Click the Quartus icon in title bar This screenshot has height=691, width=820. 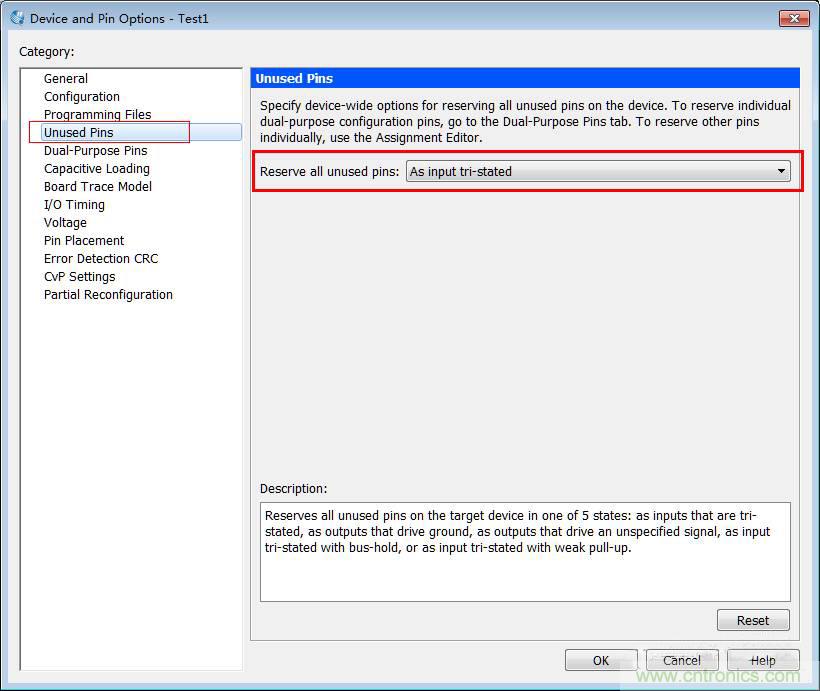pyautogui.click(x=17, y=18)
